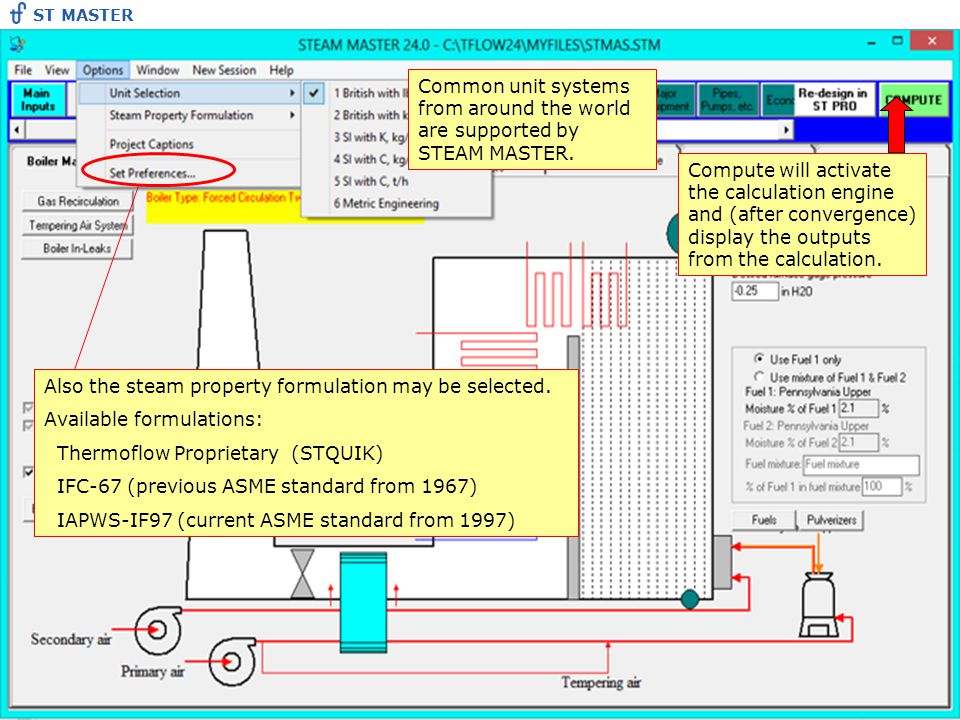Click Moisture % of Fuel 1 field
Viewport: 960px width, 720px height.
tap(858, 408)
